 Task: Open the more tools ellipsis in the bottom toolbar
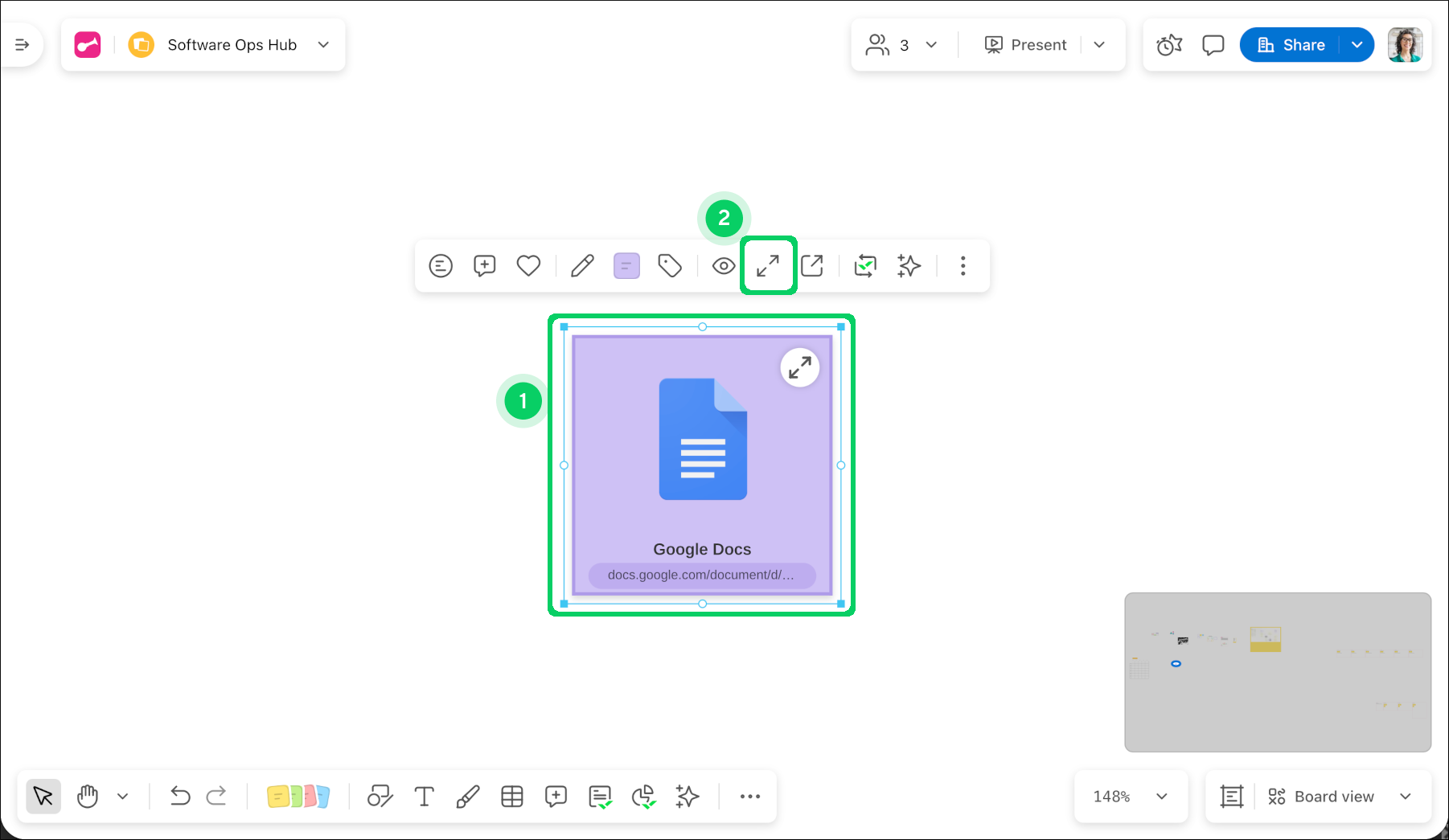pos(749,797)
